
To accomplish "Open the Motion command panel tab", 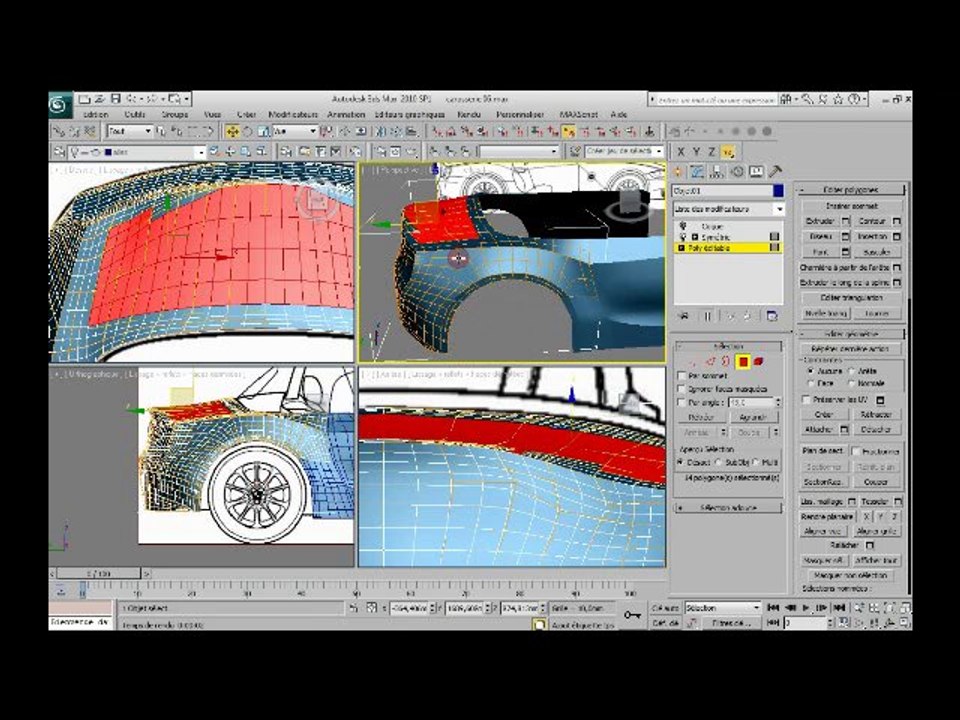I will click(737, 172).
